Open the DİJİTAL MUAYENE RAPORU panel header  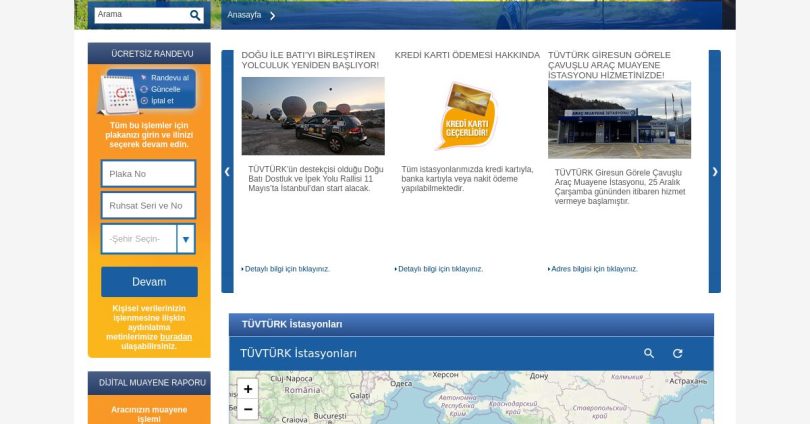click(149, 383)
